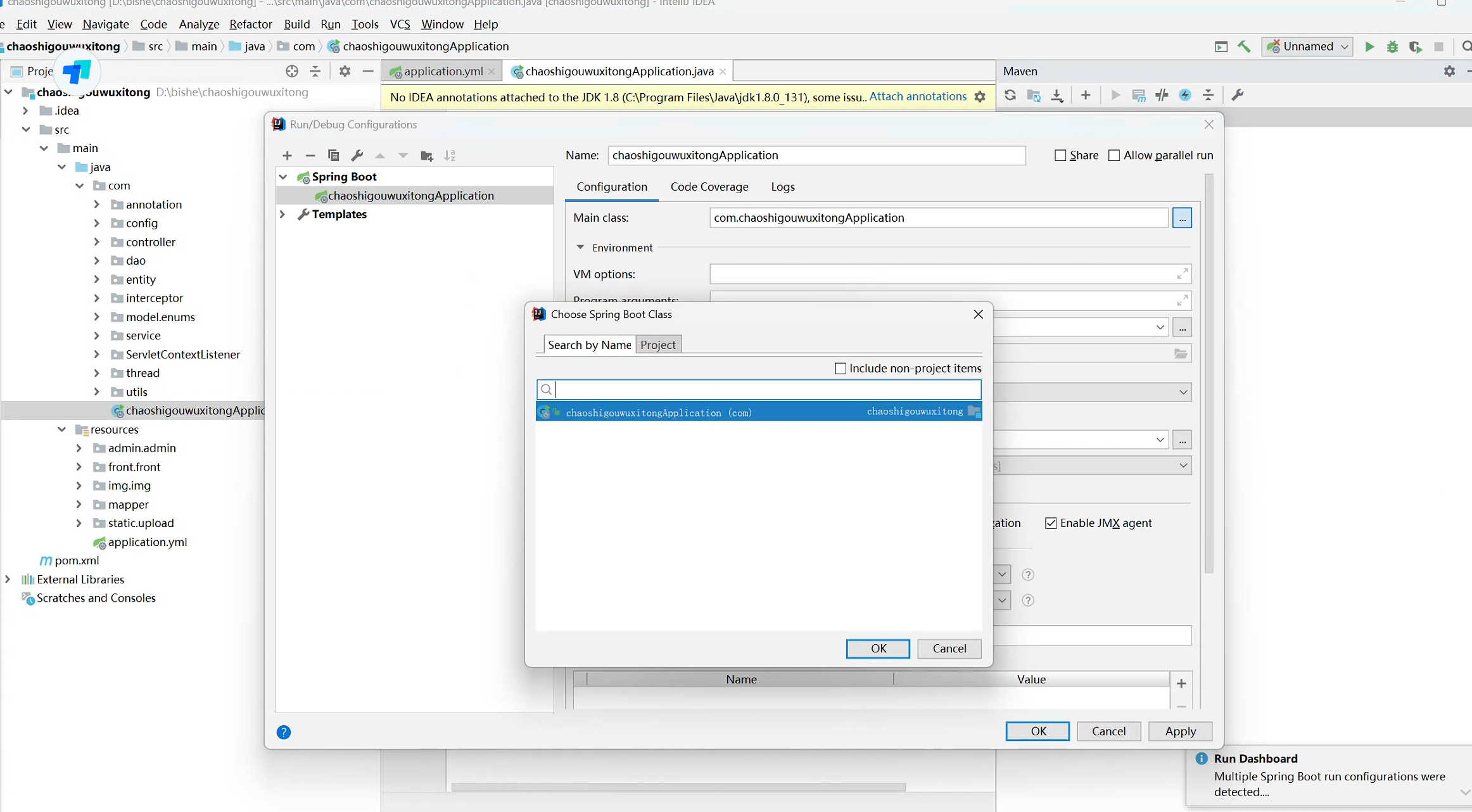1472x812 pixels.
Task: Open Refactor menu
Action: (x=250, y=24)
